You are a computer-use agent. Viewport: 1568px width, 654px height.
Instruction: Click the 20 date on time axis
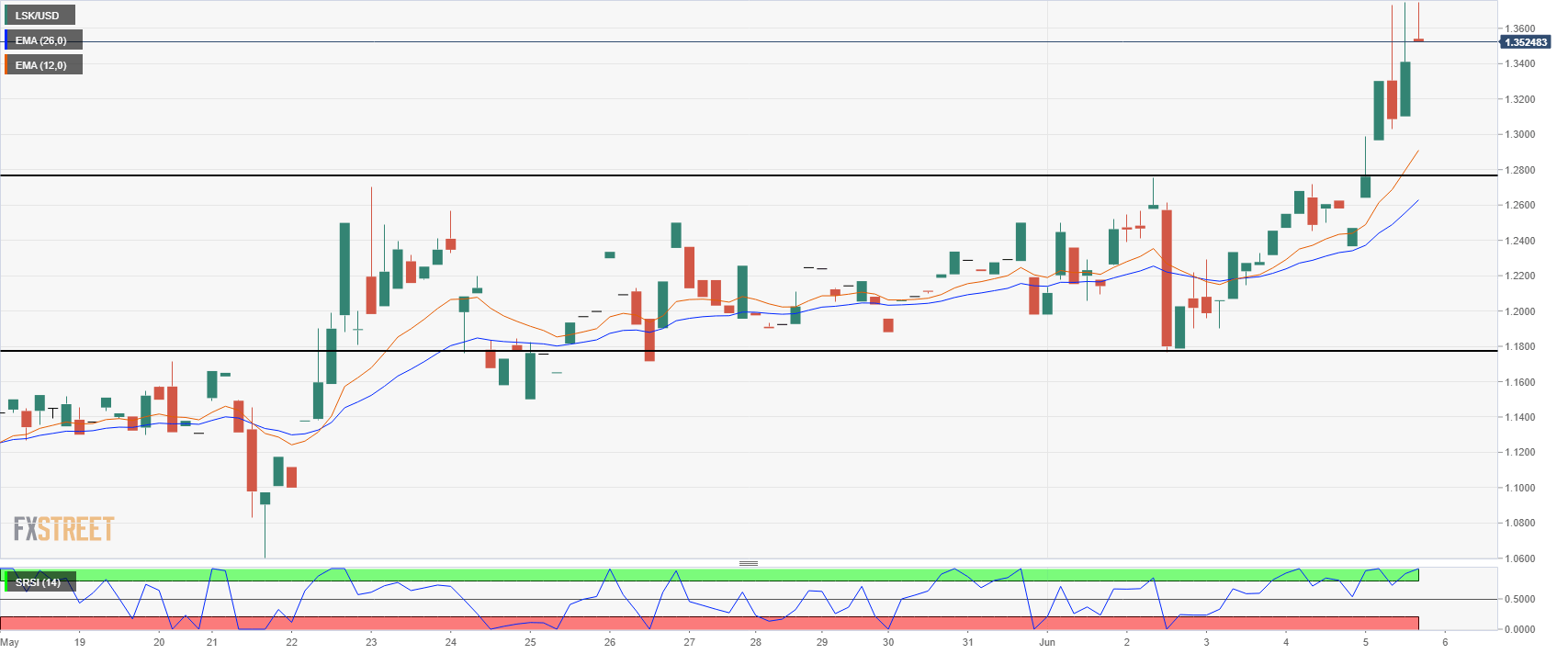pyautogui.click(x=159, y=643)
